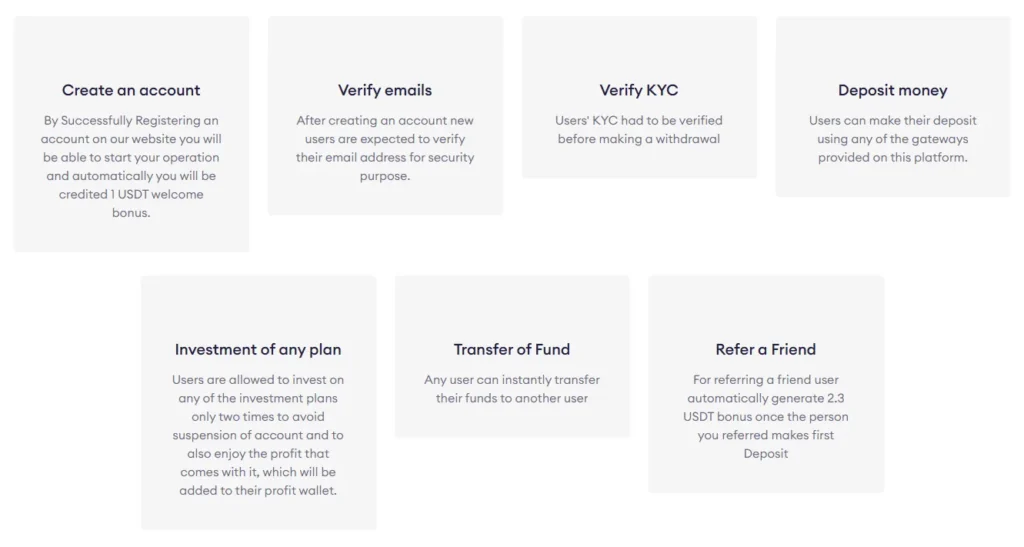Viewport: 1024px width, 547px height.
Task: Click the "Refer a Friend" card title
Action: [x=766, y=349]
